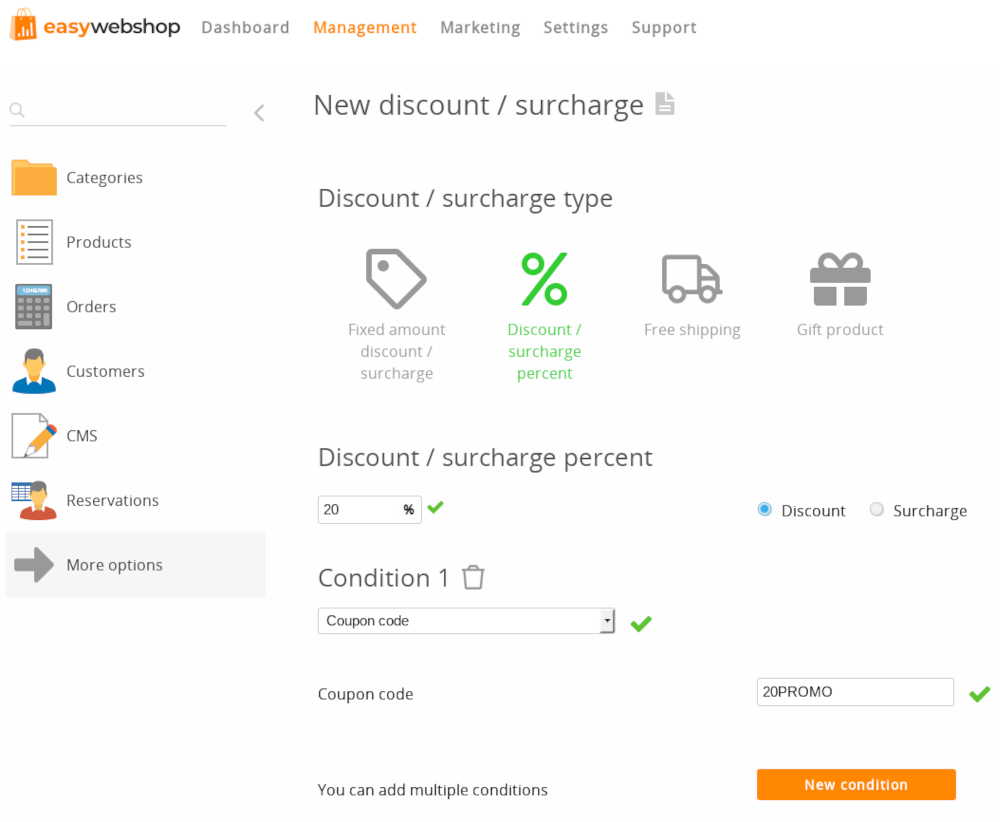Open the Marketing menu
The image size is (1000, 822).
pos(480,27)
